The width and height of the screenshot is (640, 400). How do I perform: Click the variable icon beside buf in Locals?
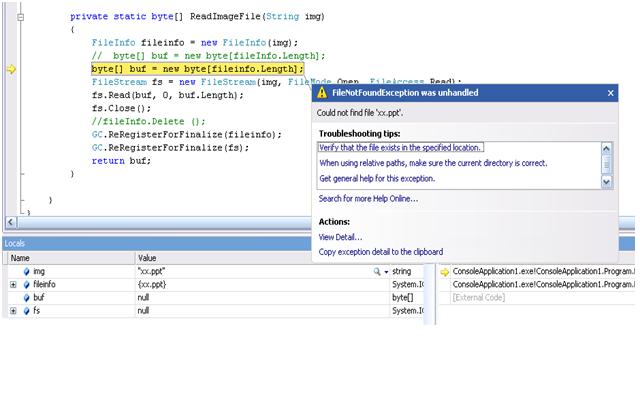click(x=26, y=298)
